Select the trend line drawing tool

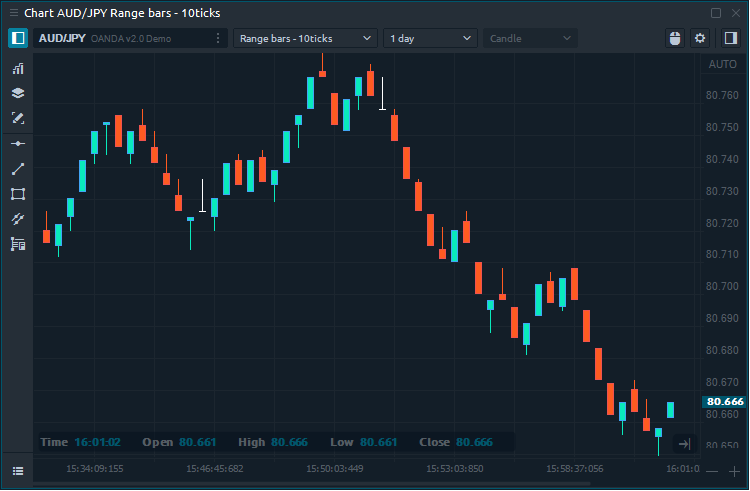(x=18, y=169)
